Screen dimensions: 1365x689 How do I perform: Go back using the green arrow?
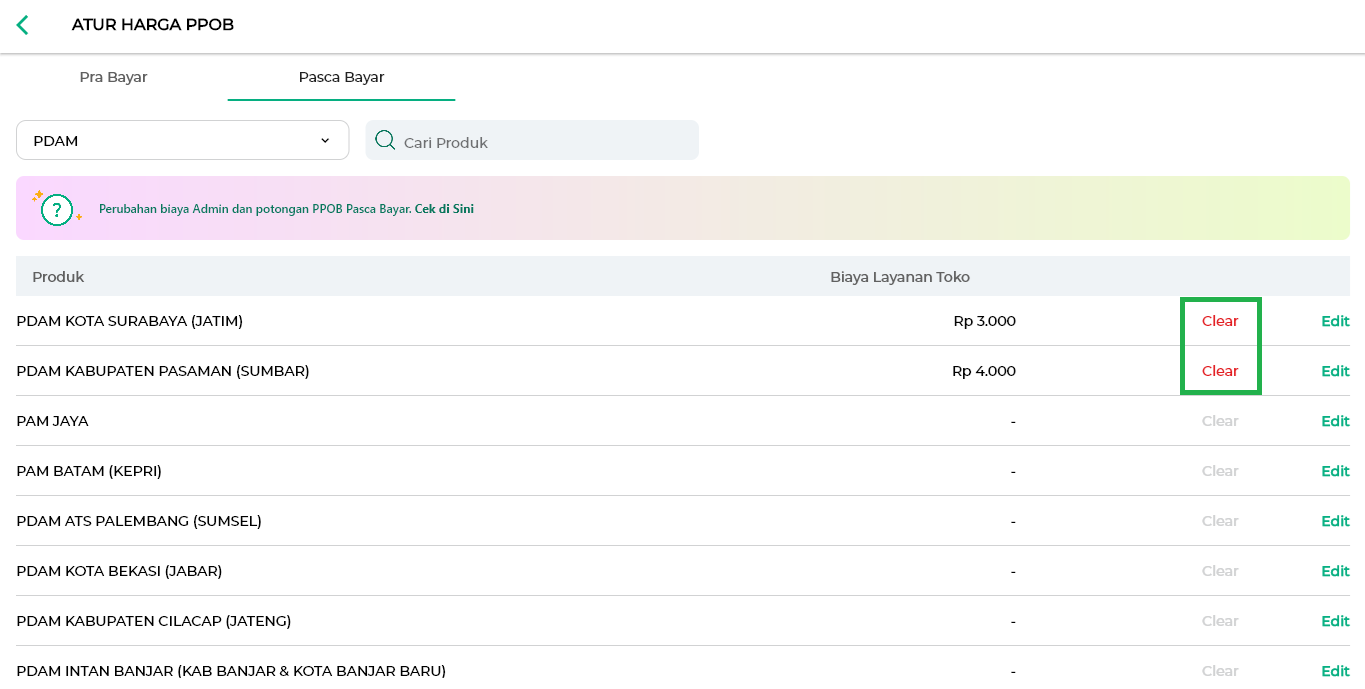tap(23, 25)
